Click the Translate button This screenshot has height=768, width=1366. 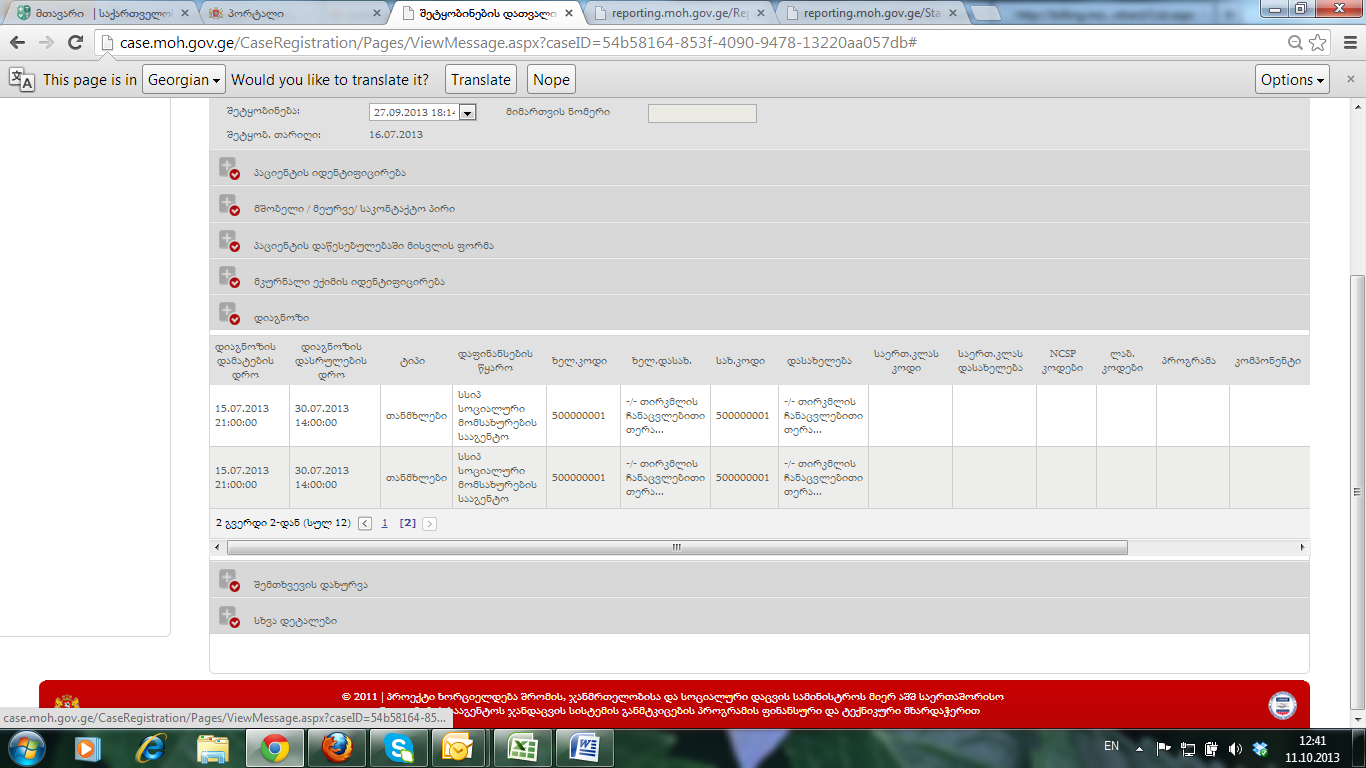(480, 80)
